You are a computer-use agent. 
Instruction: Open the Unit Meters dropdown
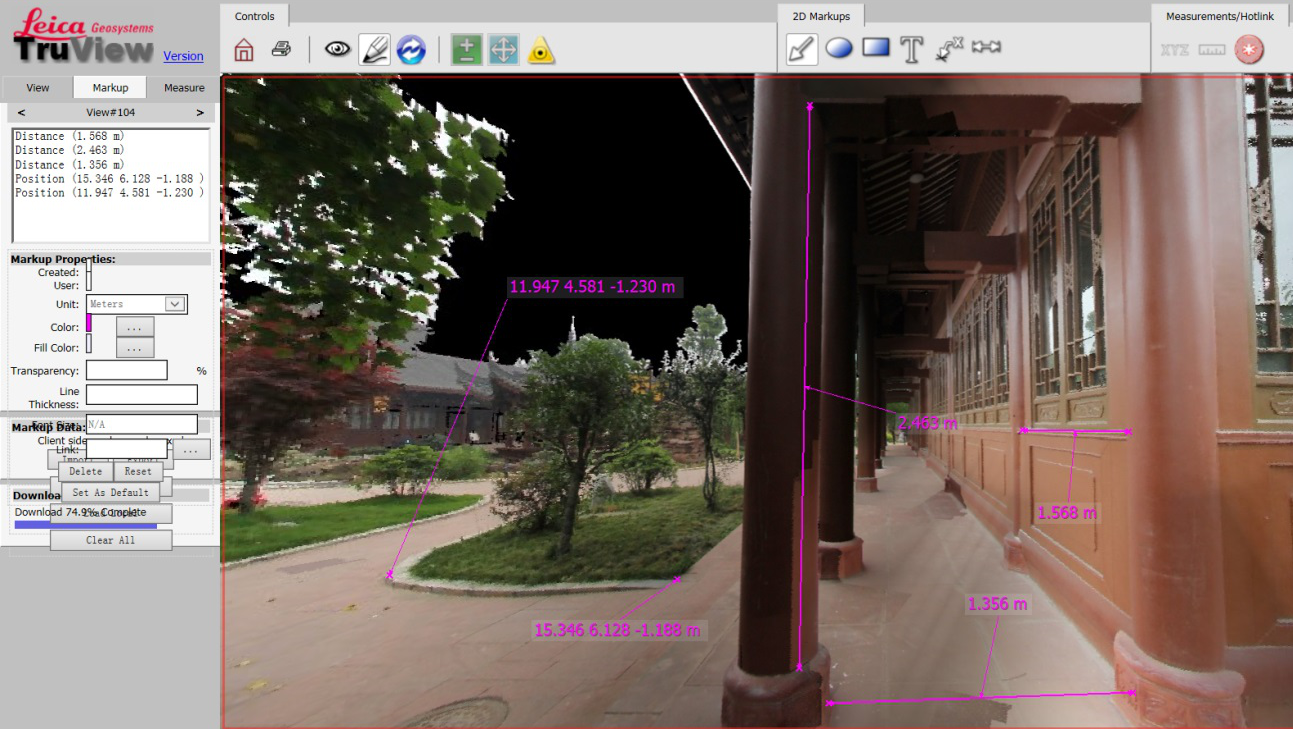coord(136,304)
